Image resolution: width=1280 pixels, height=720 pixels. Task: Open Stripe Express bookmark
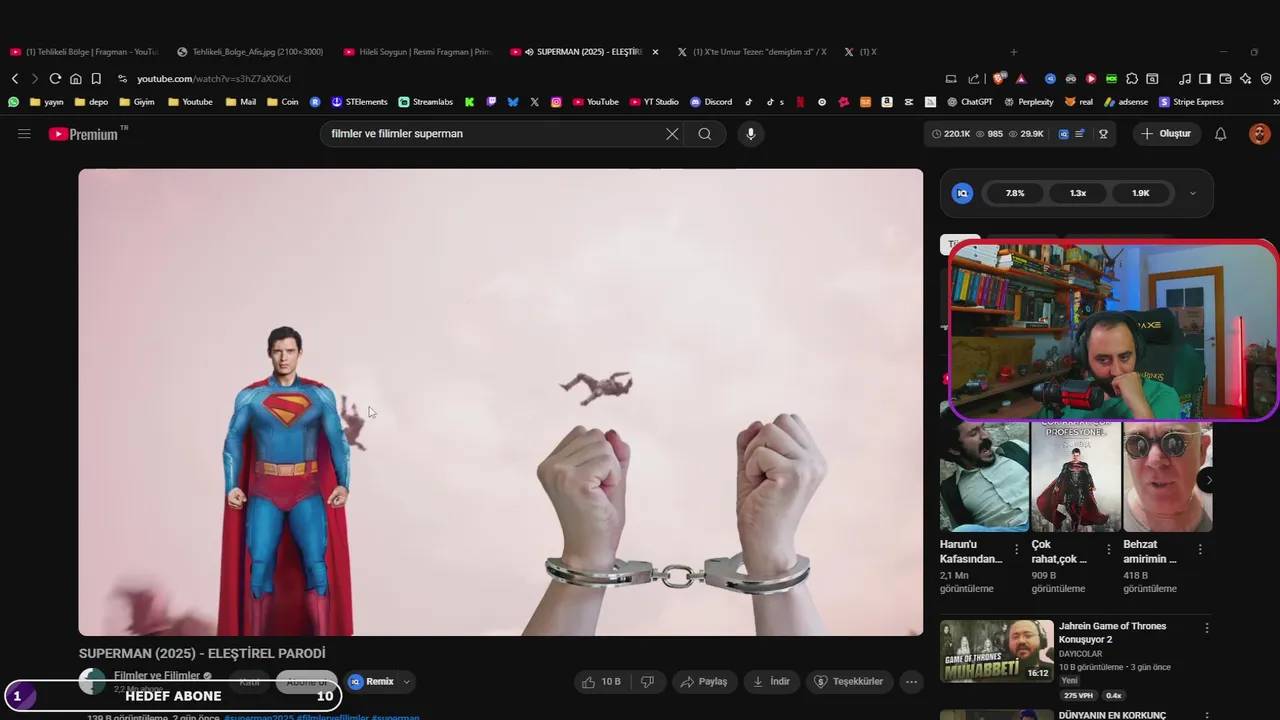pos(1191,102)
